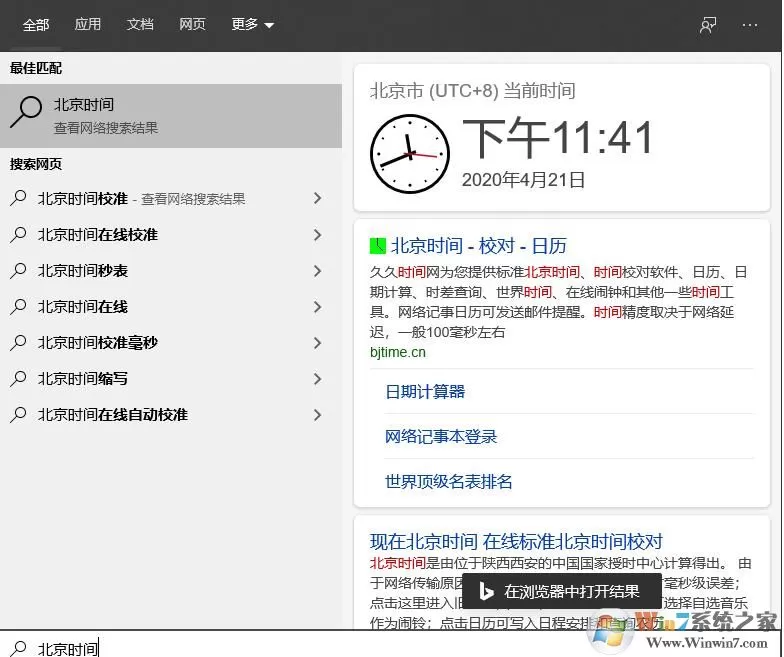Click the Bing logo on browser button
Image resolution: width=784 pixels, height=657 pixels.
point(486,591)
